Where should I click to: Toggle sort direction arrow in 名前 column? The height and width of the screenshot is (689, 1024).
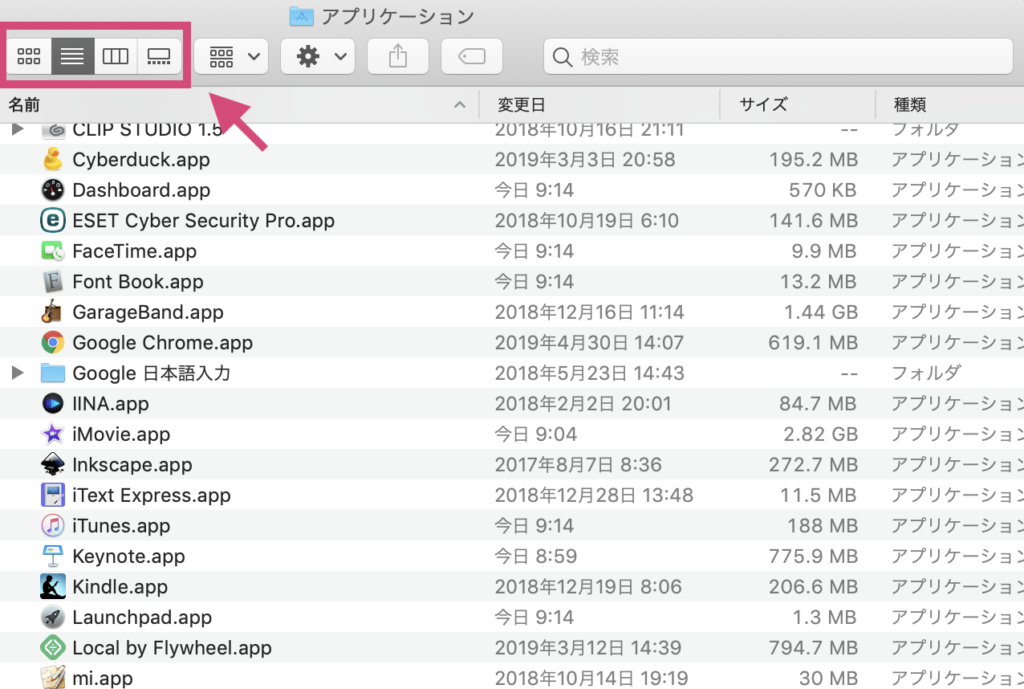tap(460, 104)
